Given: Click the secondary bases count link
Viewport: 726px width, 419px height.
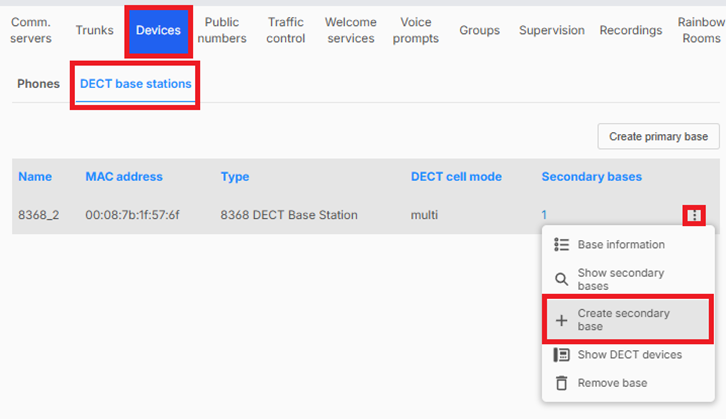Looking at the screenshot, I should [x=544, y=215].
